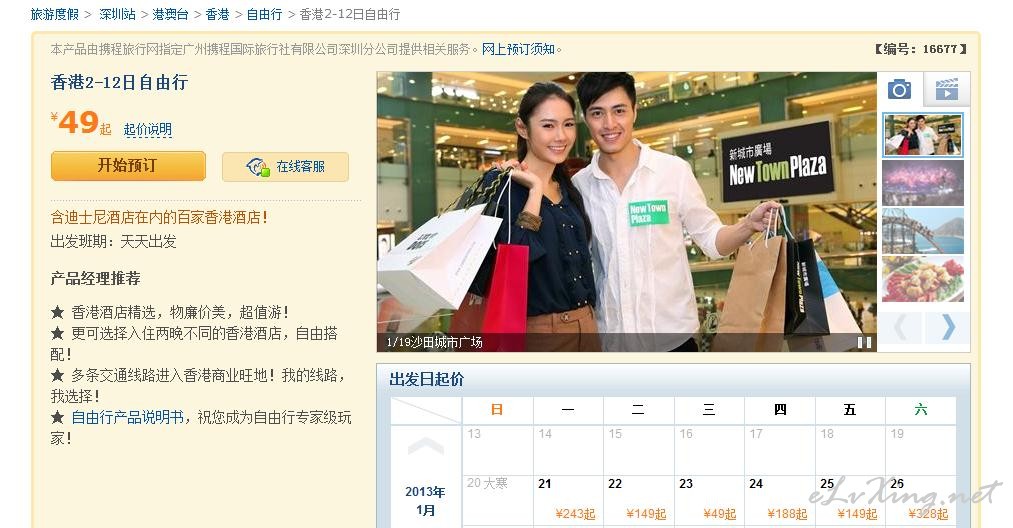1013x528 pixels.
Task: Click the 在线客服 headset icon button
Action: click(x=285, y=167)
